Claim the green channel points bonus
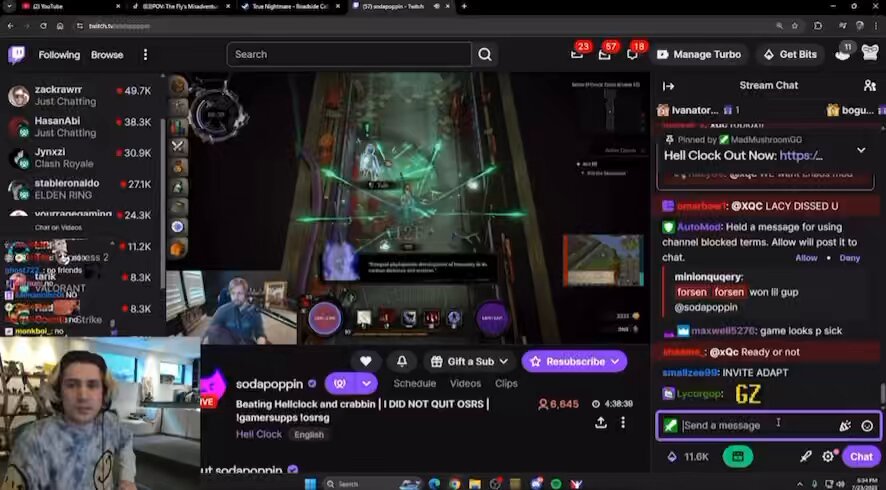Screen dimensions: 886x490 737,456
